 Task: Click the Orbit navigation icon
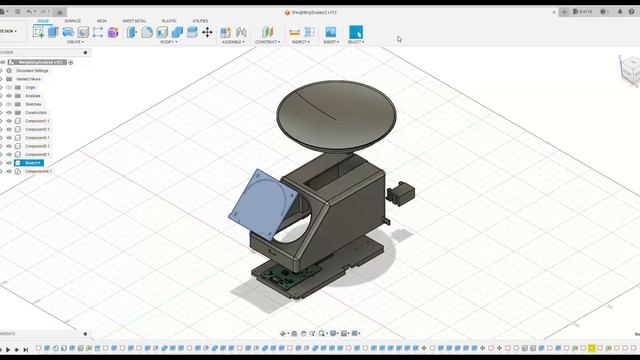pyautogui.click(x=283, y=333)
